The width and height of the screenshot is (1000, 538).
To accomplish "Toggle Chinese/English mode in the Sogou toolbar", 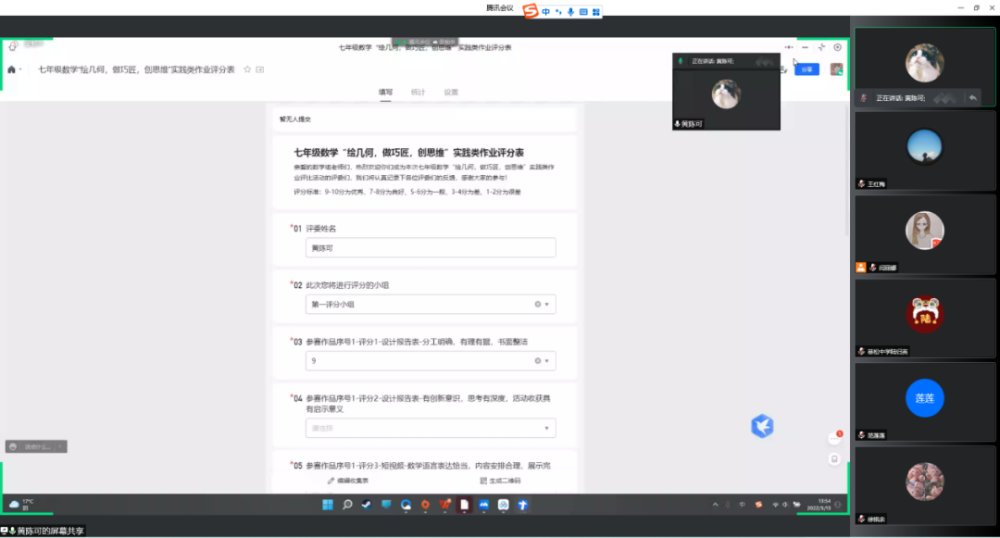I will point(545,12).
